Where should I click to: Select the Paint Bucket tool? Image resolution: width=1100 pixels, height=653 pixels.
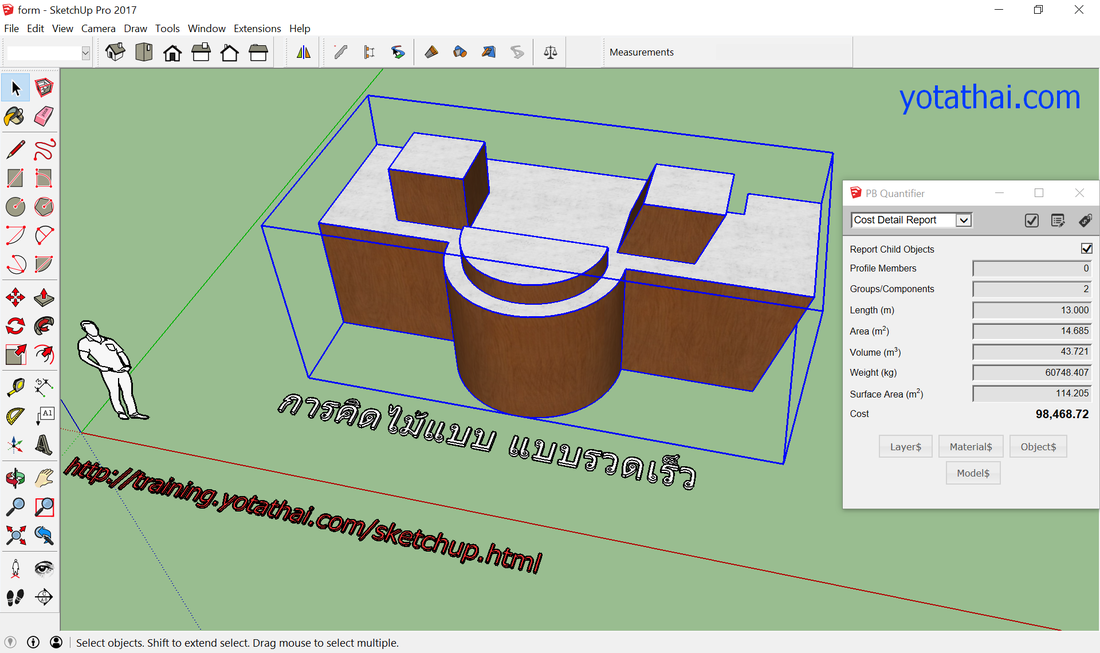15,116
